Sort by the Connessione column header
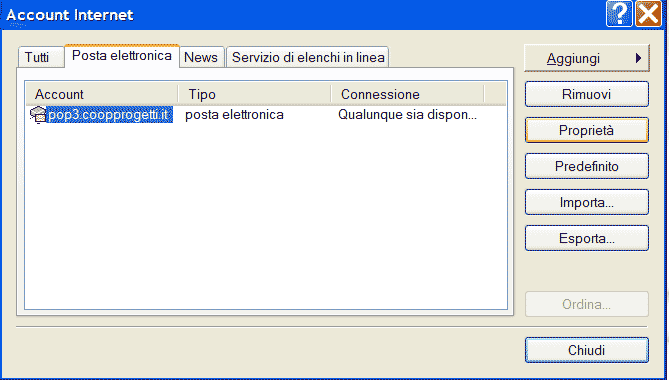This screenshot has height=380, width=669. point(408,94)
